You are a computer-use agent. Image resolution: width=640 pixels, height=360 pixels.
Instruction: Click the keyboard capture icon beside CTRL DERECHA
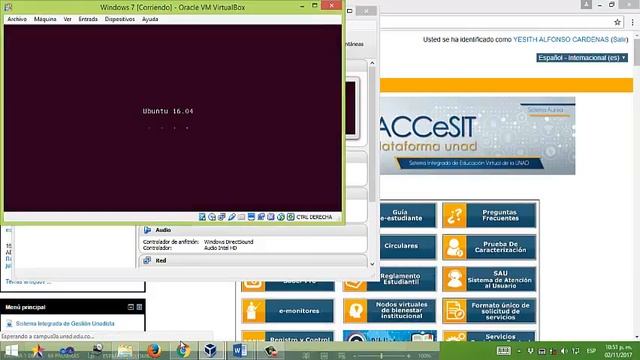(x=290, y=217)
